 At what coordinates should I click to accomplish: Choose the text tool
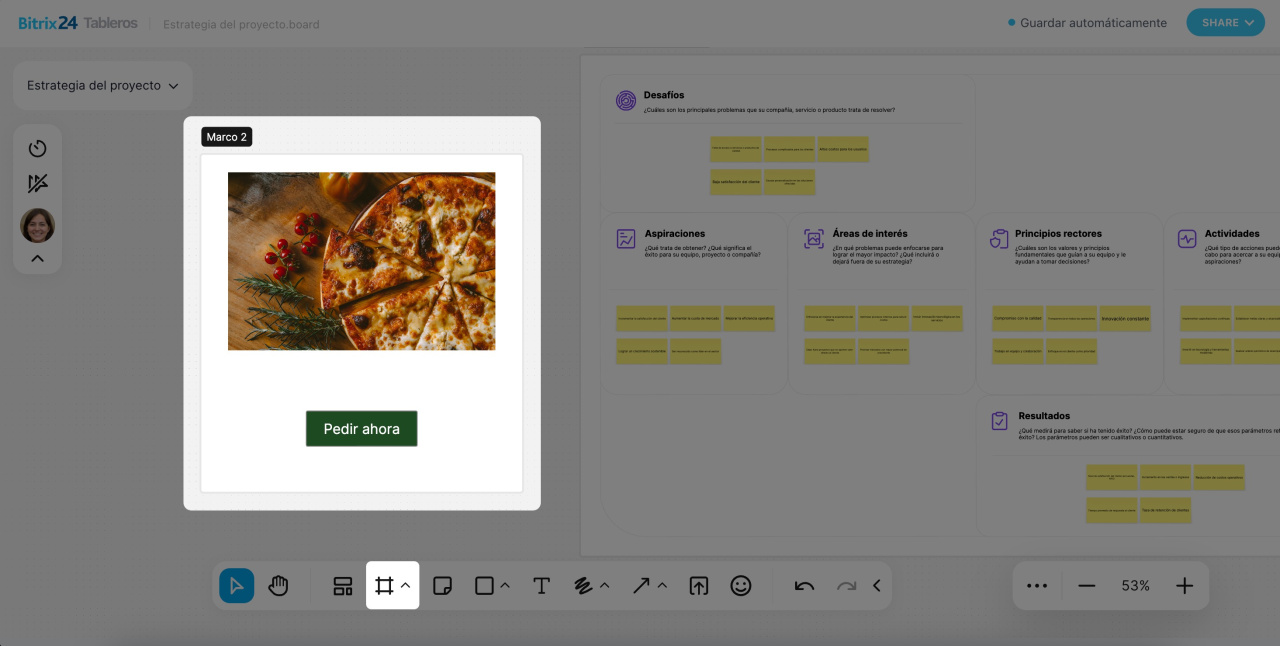tap(541, 586)
